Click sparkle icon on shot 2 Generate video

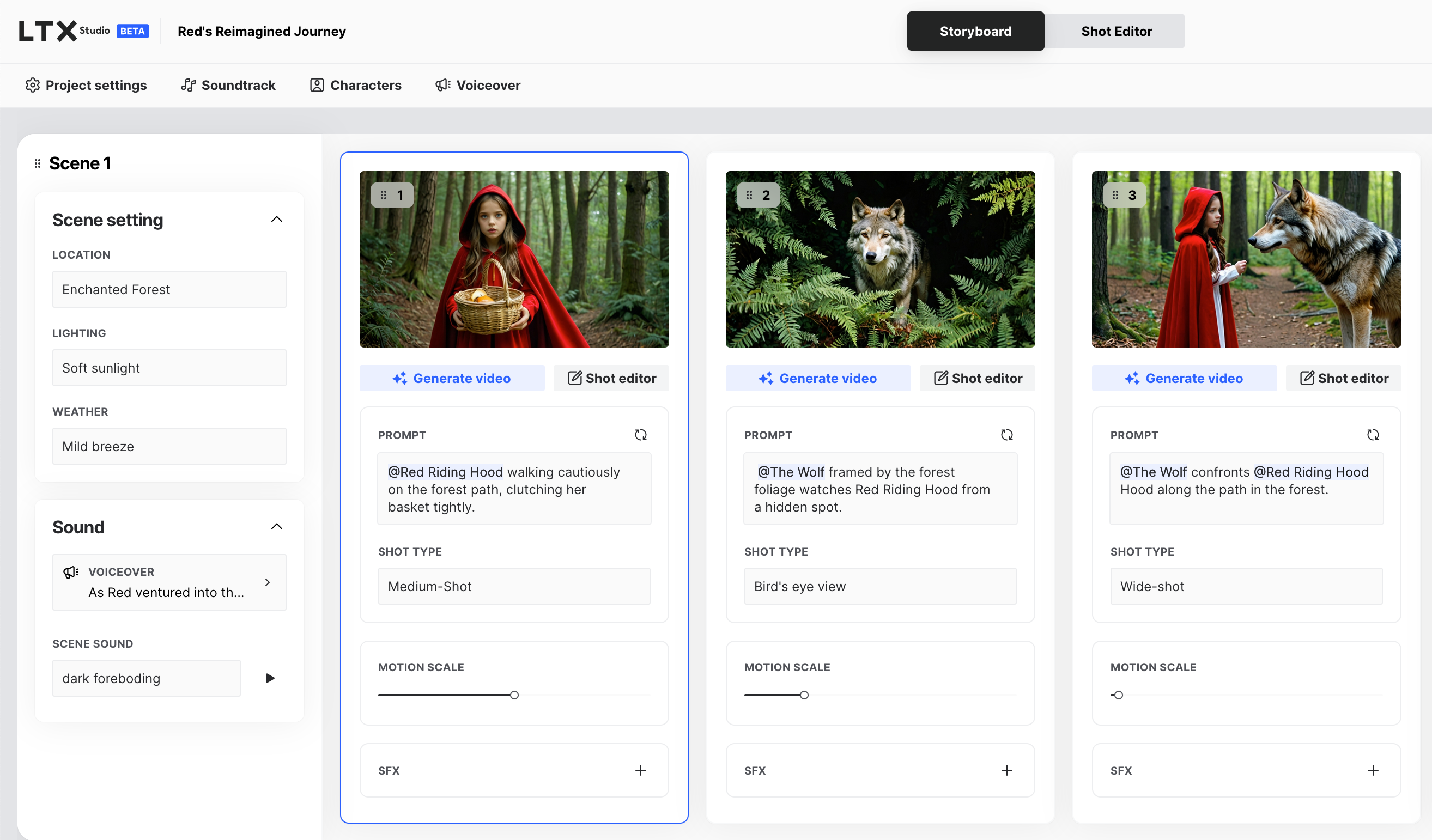pyautogui.click(x=766, y=378)
